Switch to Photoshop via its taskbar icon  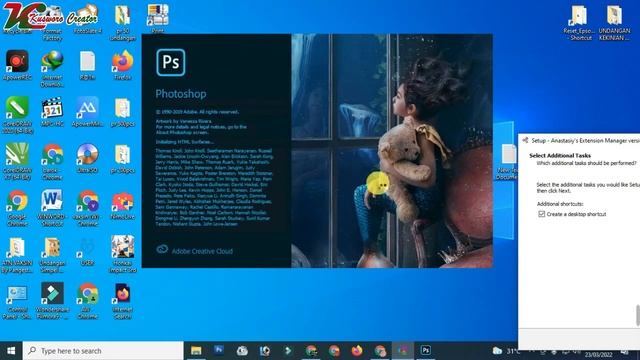[426, 351]
